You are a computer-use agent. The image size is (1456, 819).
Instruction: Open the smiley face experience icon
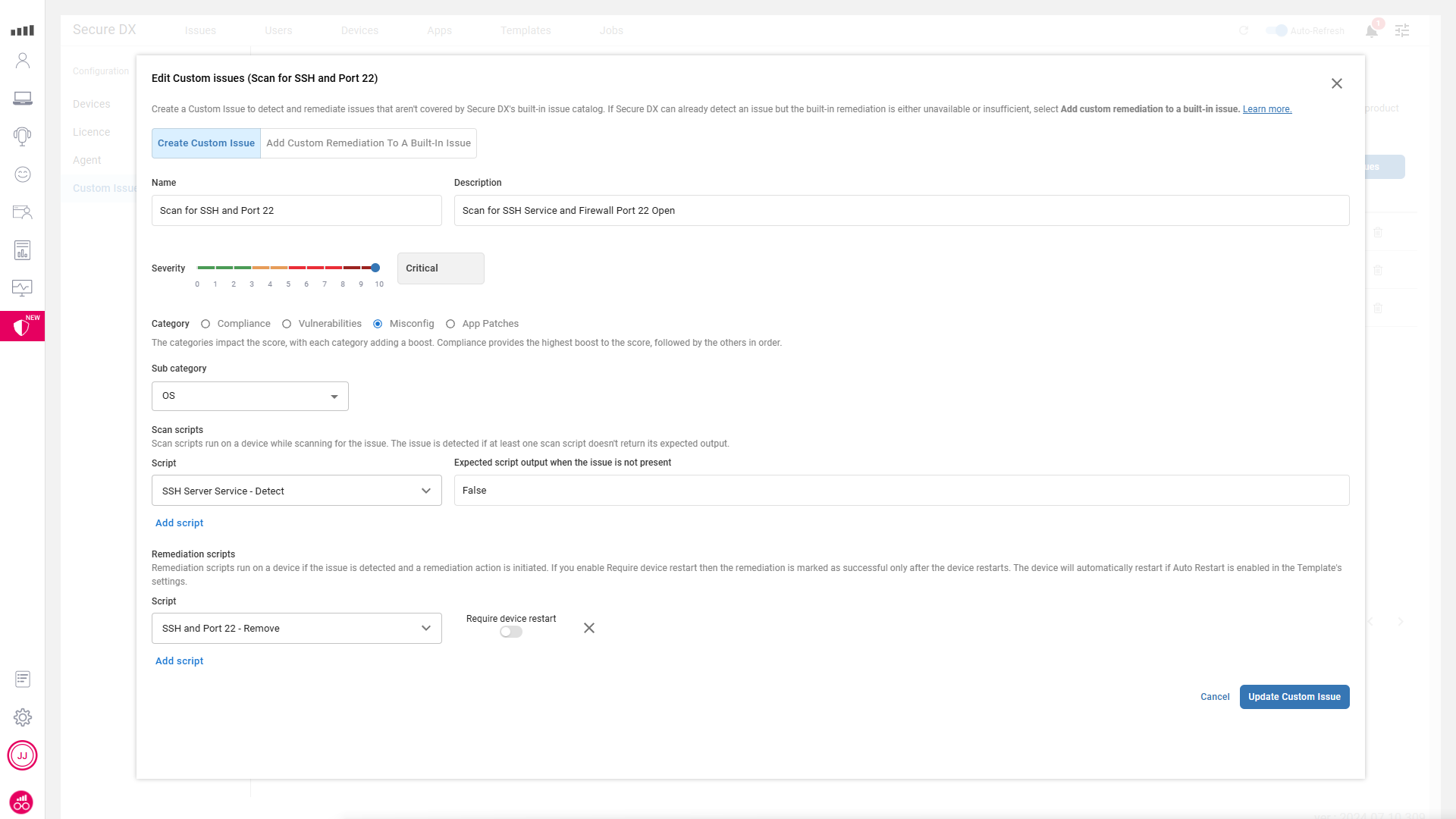coord(23,174)
